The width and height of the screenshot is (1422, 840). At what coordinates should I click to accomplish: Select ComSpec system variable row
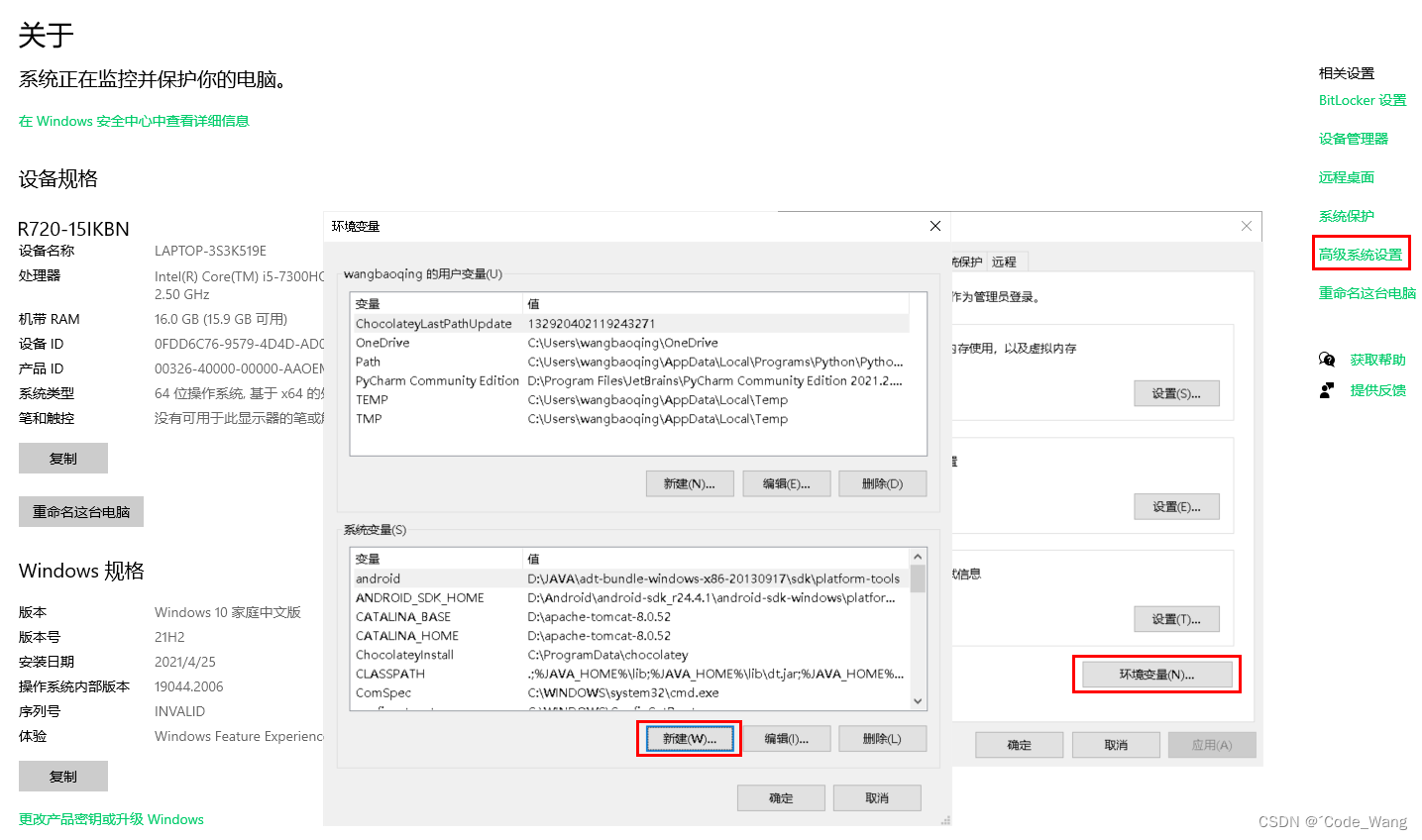(x=630, y=692)
